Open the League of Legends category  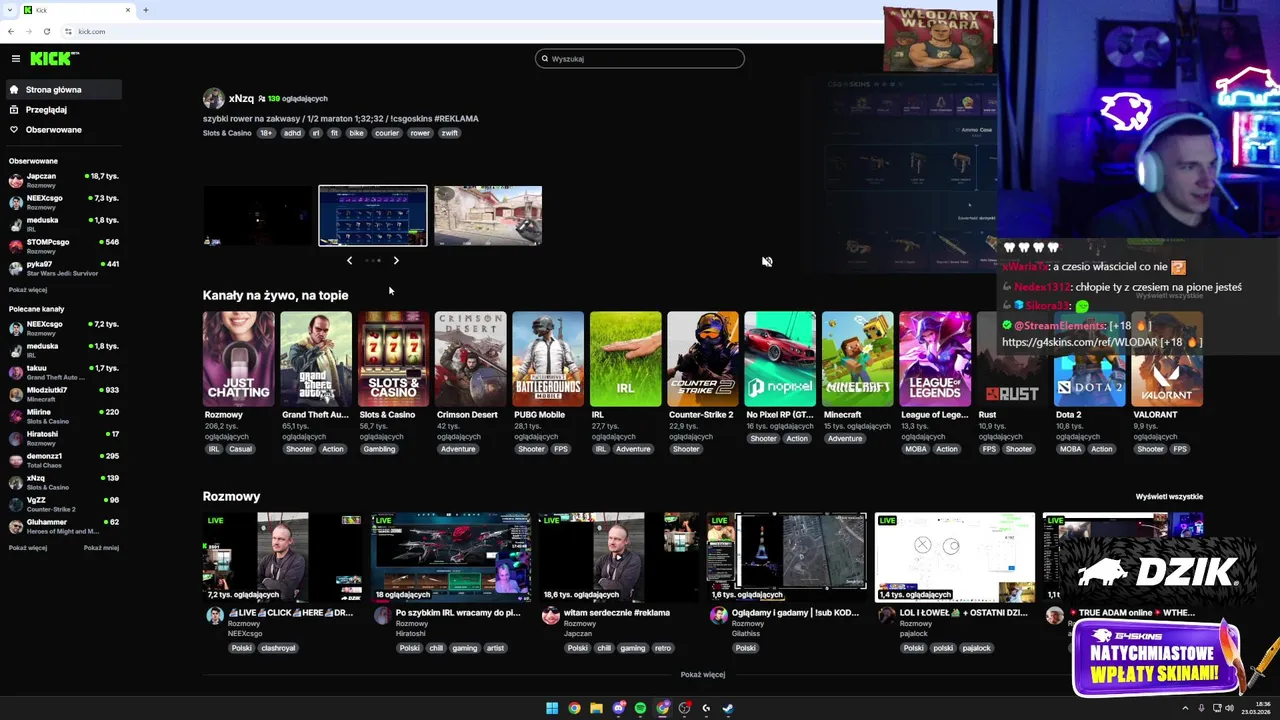click(935, 359)
